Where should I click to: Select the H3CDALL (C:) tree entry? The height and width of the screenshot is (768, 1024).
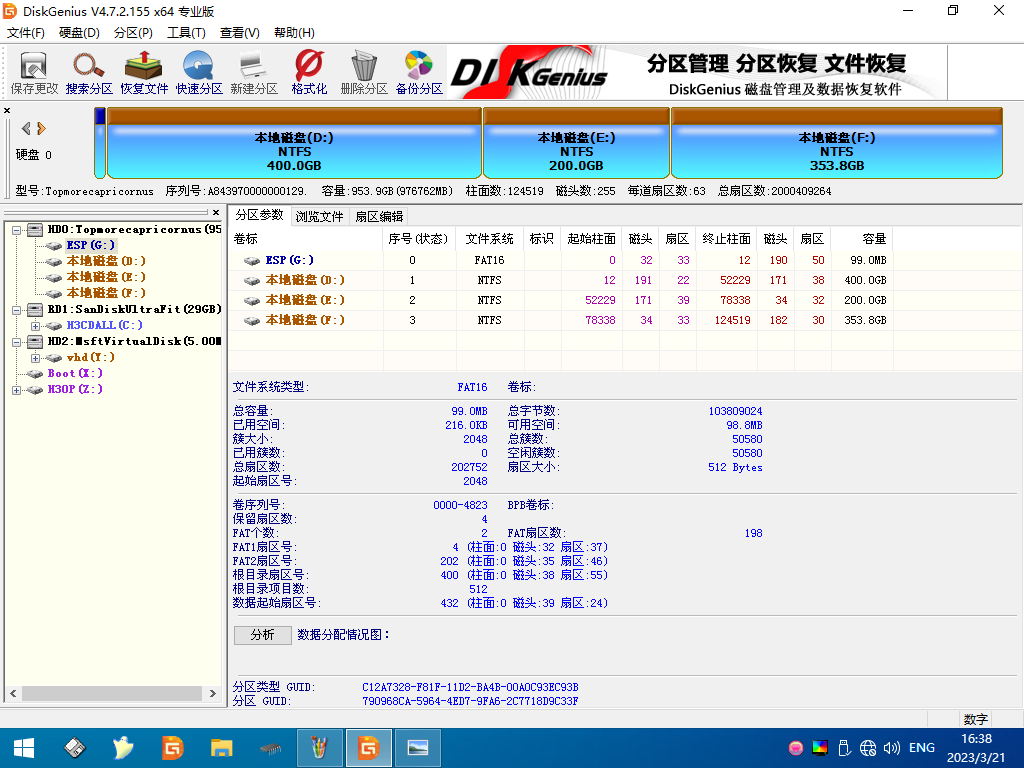[104, 325]
